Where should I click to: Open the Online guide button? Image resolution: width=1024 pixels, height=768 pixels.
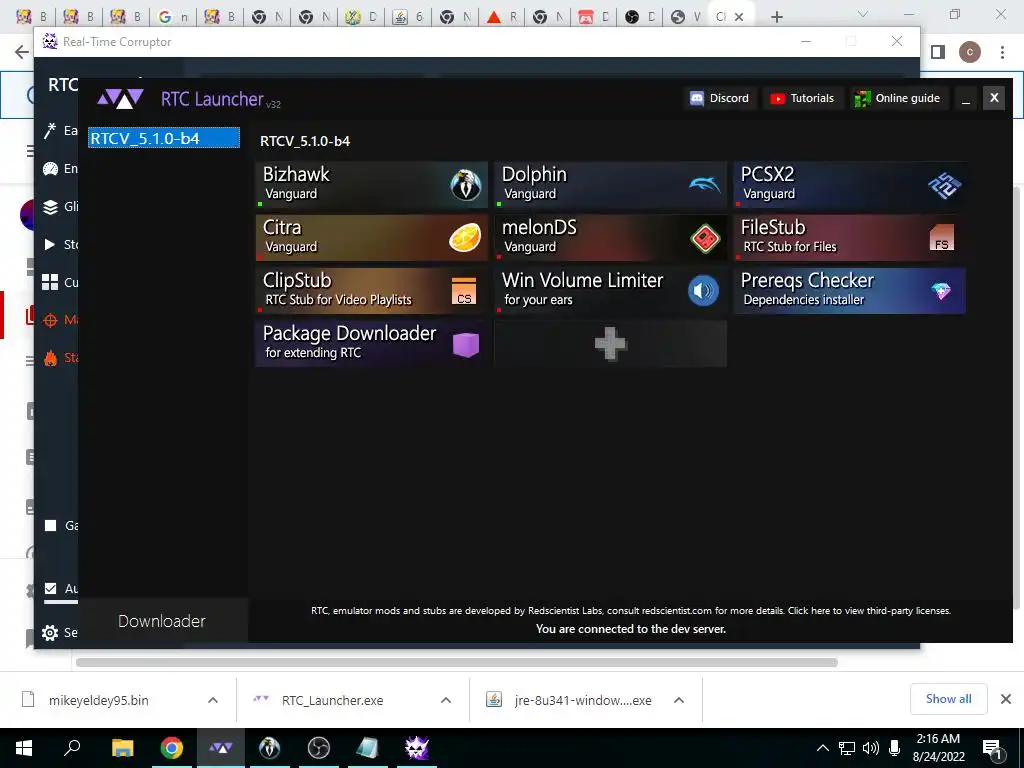[x=899, y=98]
